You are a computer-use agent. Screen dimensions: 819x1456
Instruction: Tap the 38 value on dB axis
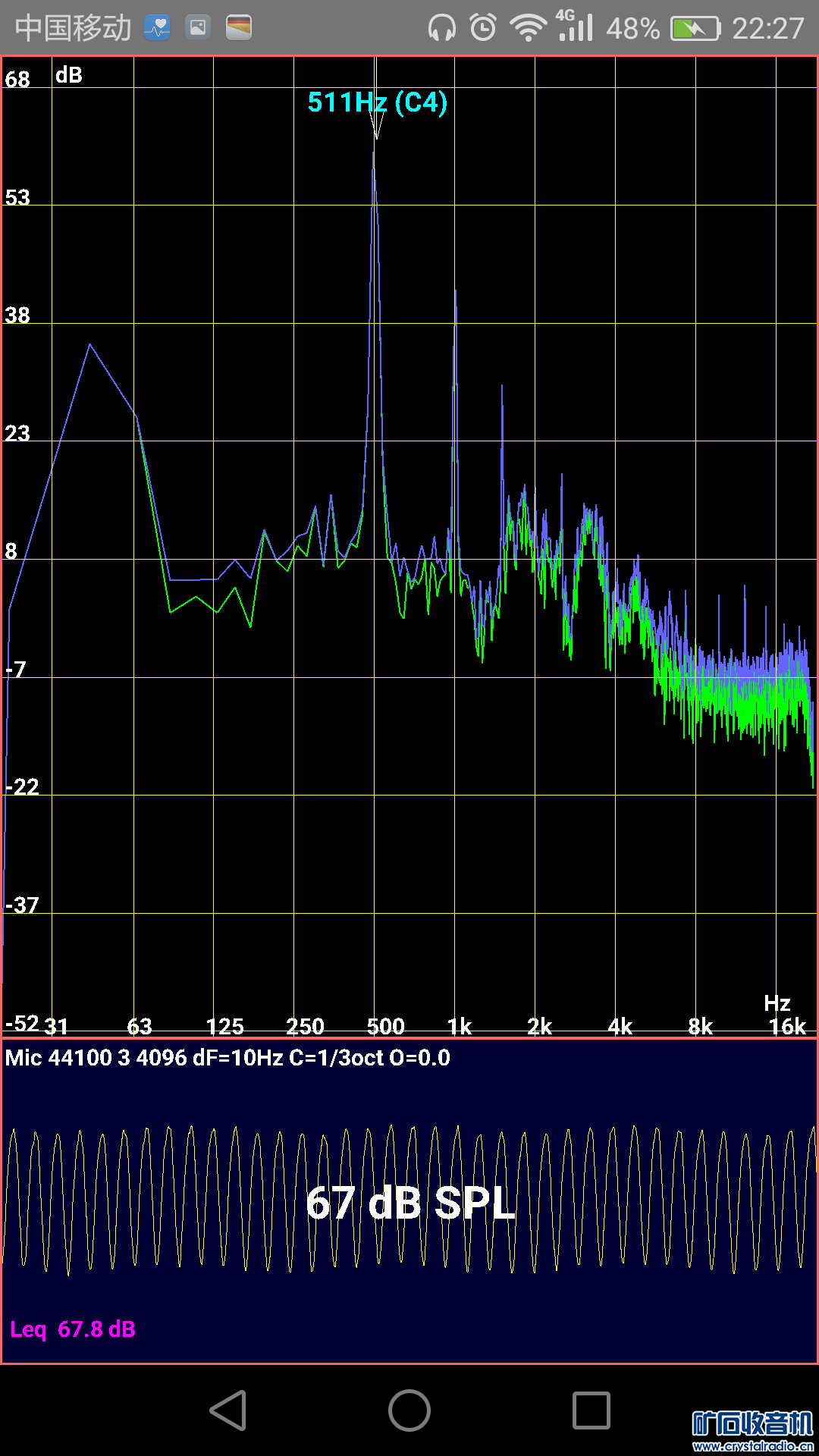(17, 315)
